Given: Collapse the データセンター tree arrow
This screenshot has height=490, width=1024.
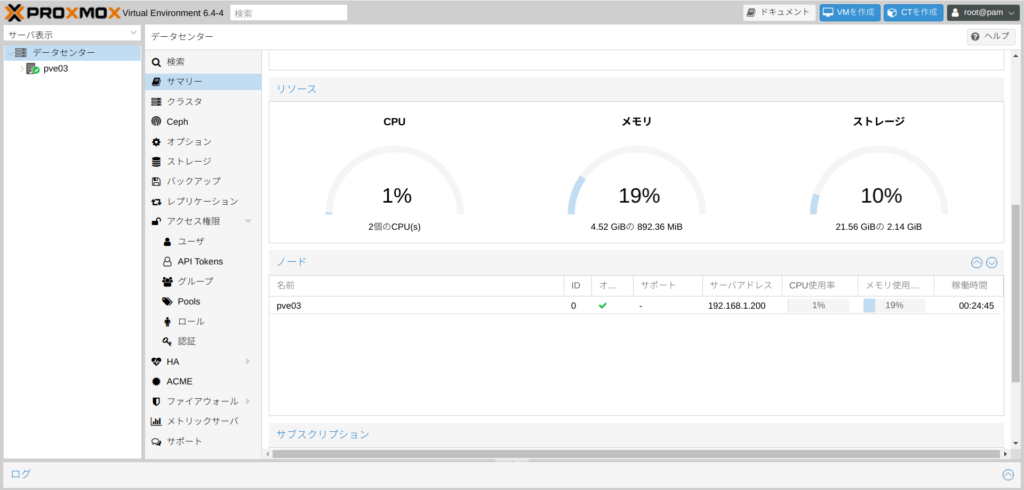Looking at the screenshot, I should click(10, 53).
